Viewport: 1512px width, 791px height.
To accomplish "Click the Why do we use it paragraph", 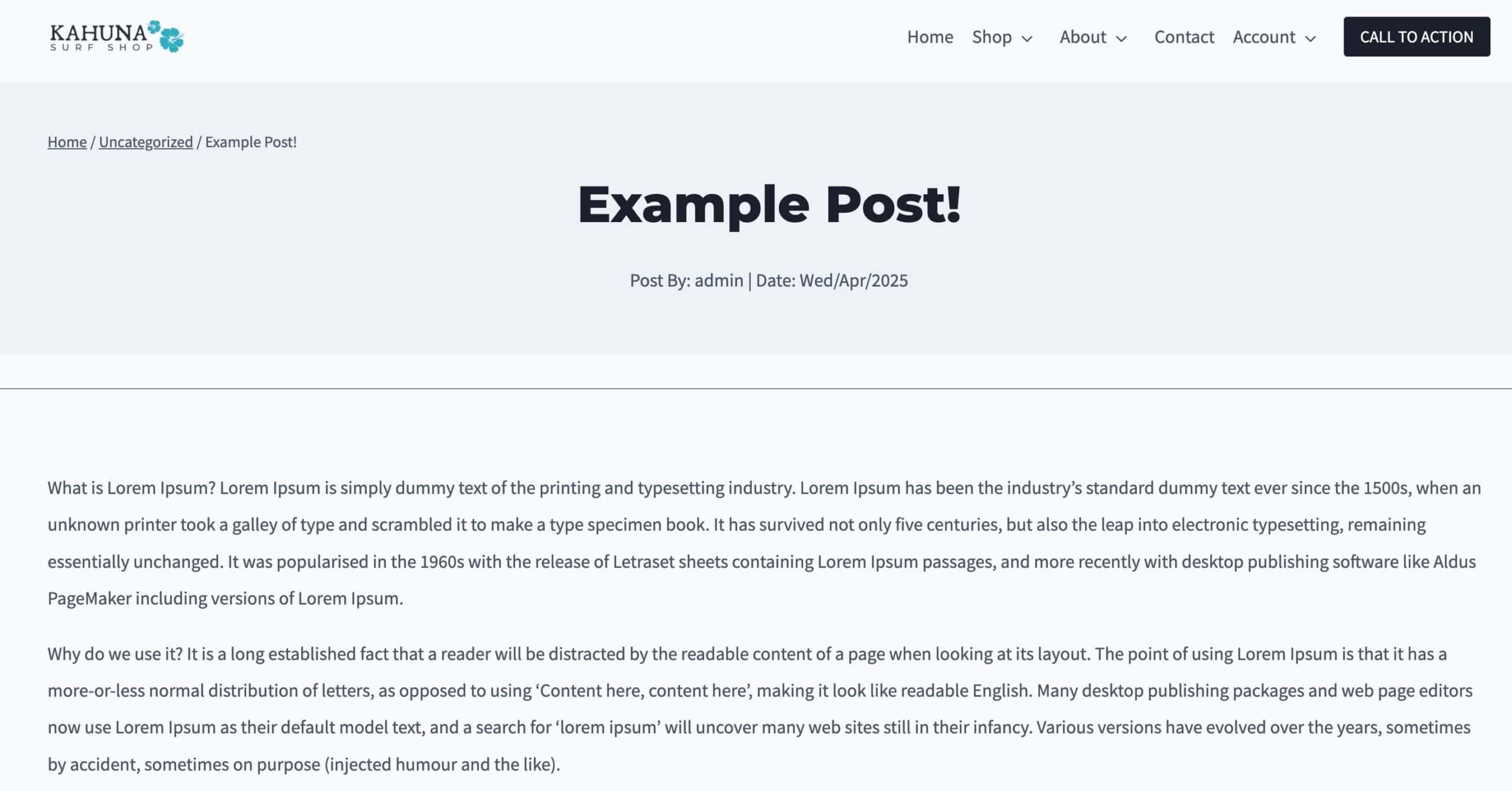I will pos(760,709).
